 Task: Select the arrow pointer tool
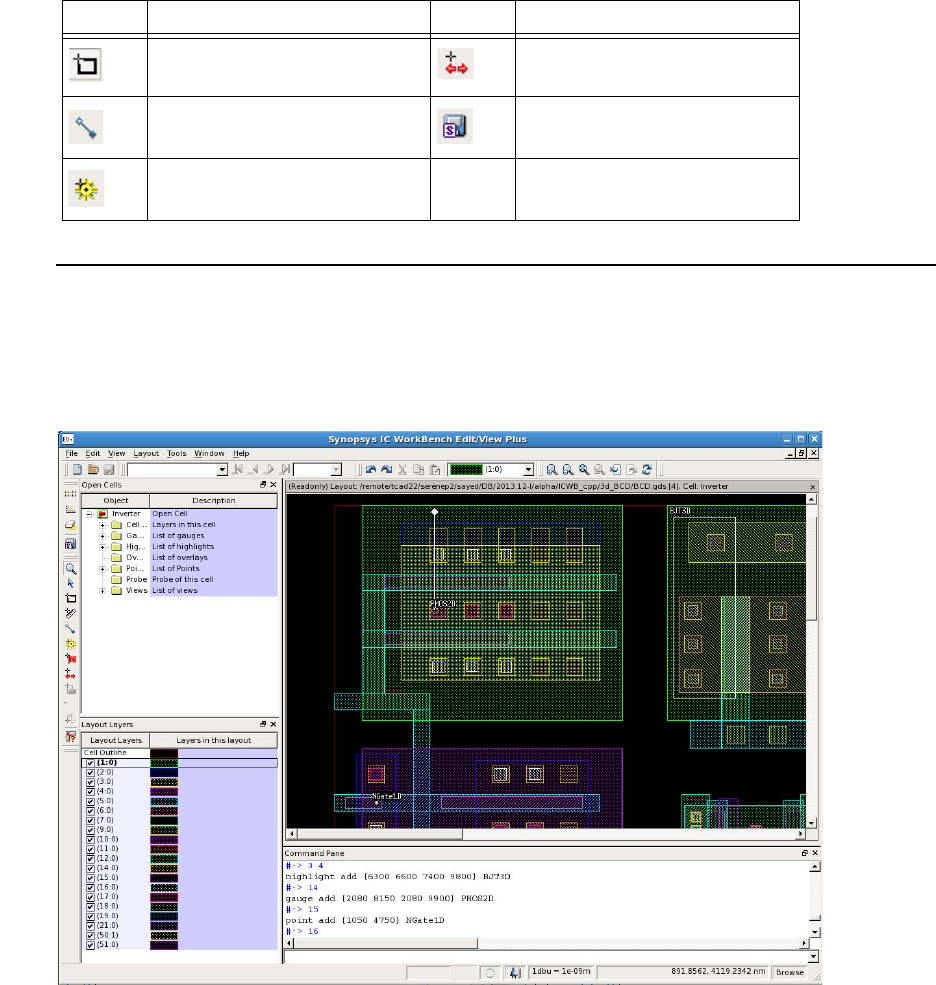click(71, 583)
